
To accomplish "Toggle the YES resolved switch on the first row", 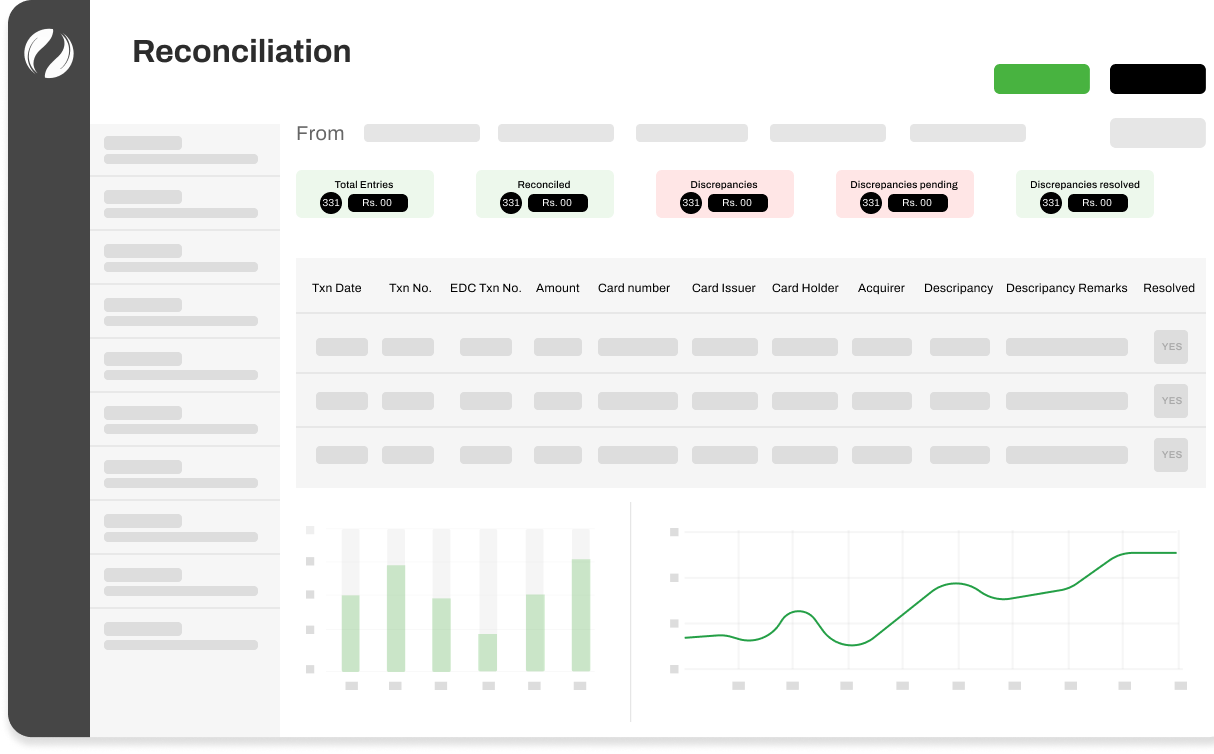I will pos(1171,347).
